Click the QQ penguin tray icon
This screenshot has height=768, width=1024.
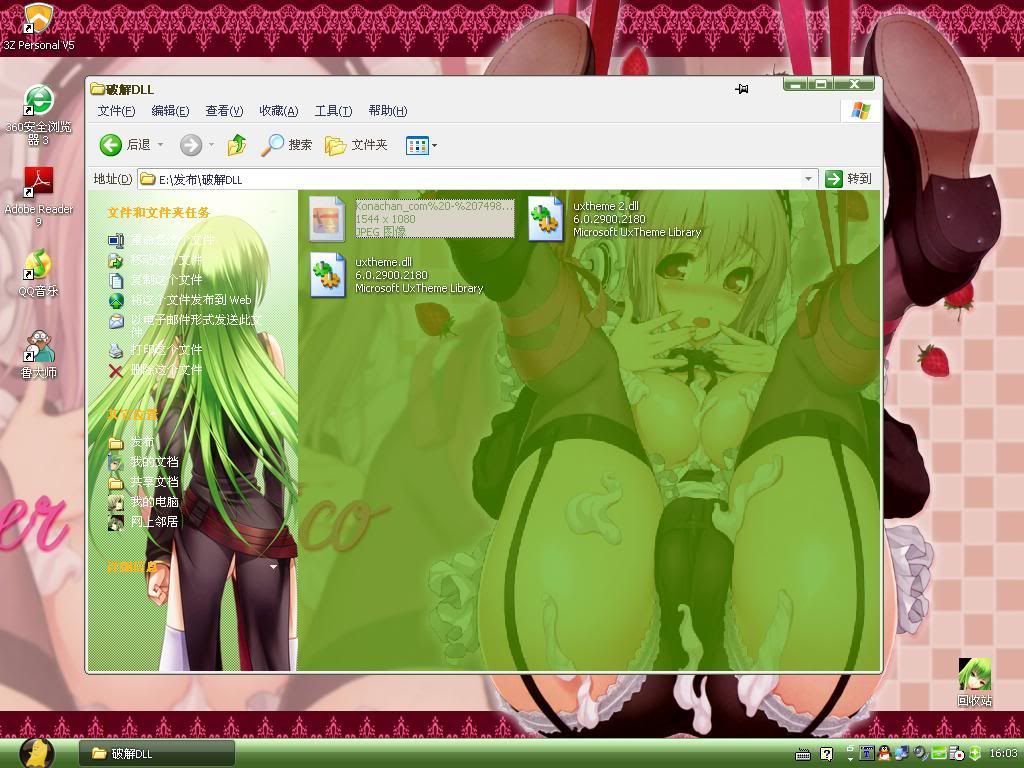[x=884, y=754]
